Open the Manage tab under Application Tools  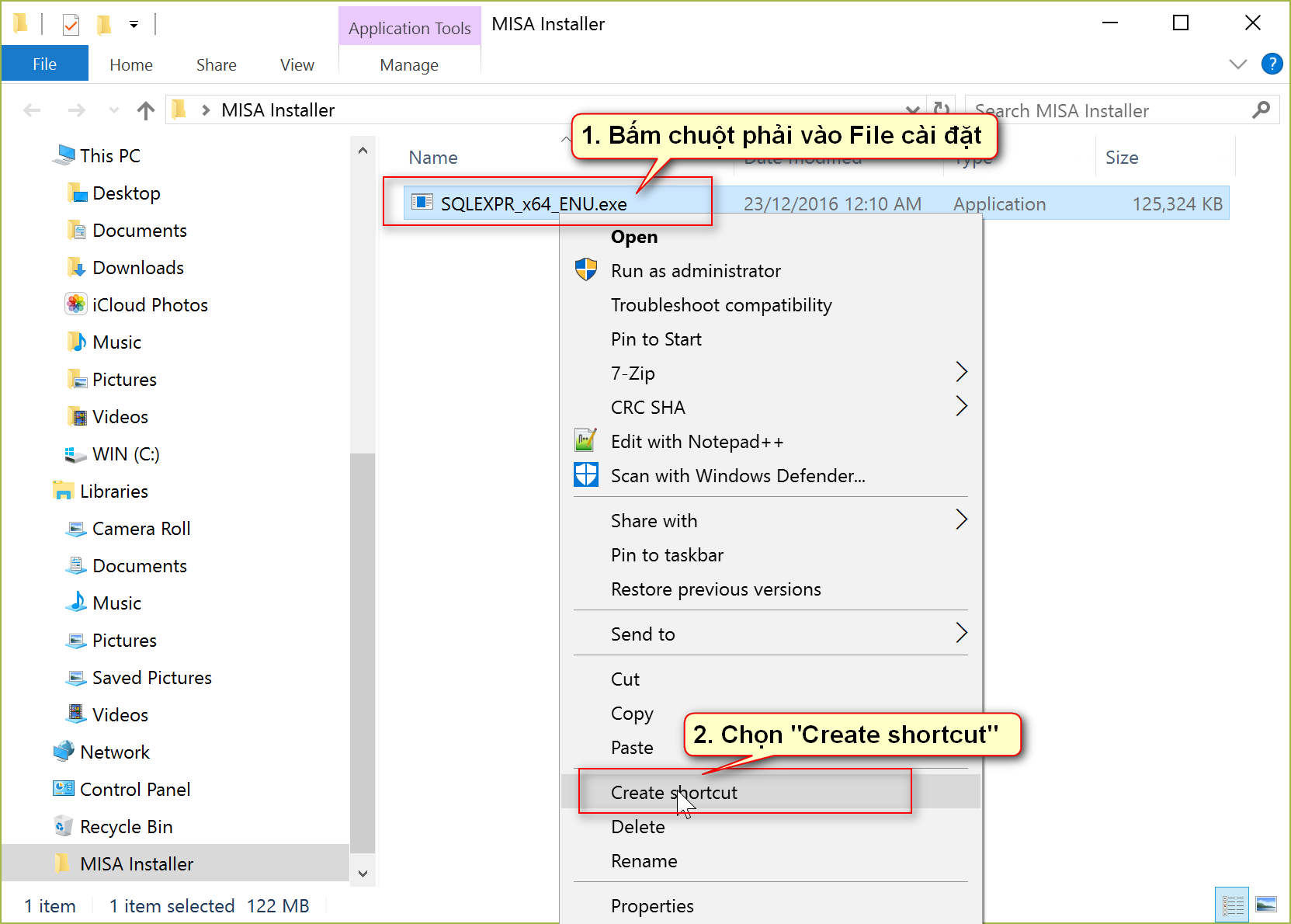click(409, 65)
